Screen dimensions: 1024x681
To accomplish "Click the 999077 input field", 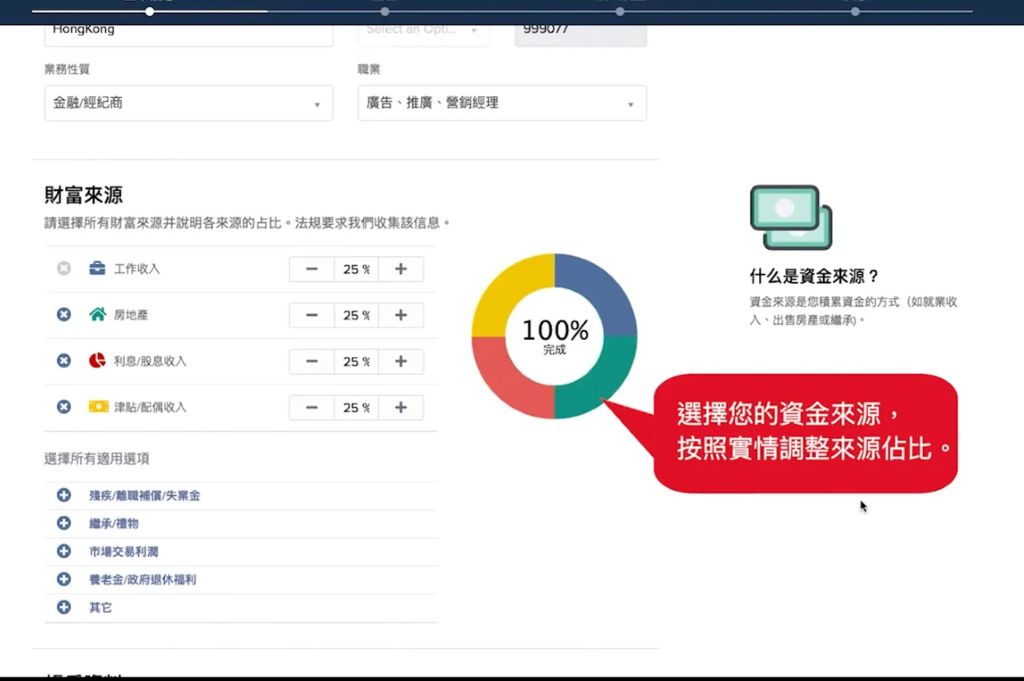I will 580,31.
